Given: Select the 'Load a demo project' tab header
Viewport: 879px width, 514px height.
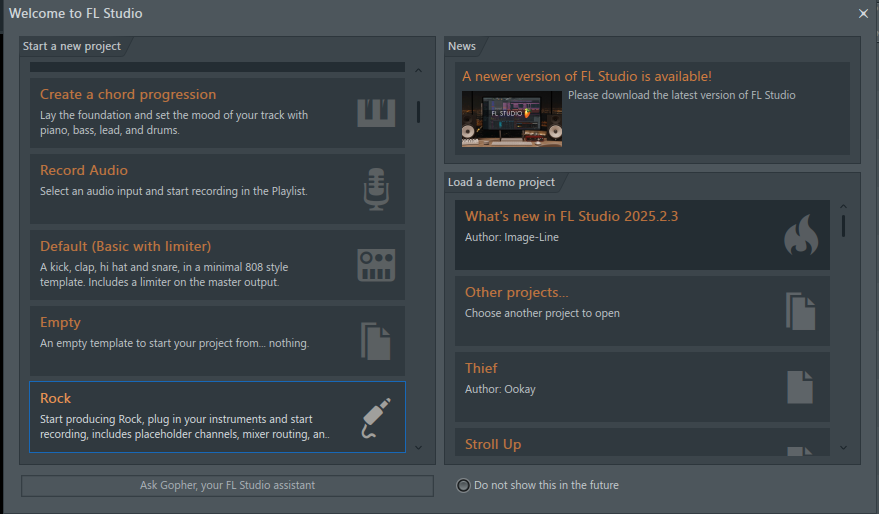Looking at the screenshot, I should point(501,183).
